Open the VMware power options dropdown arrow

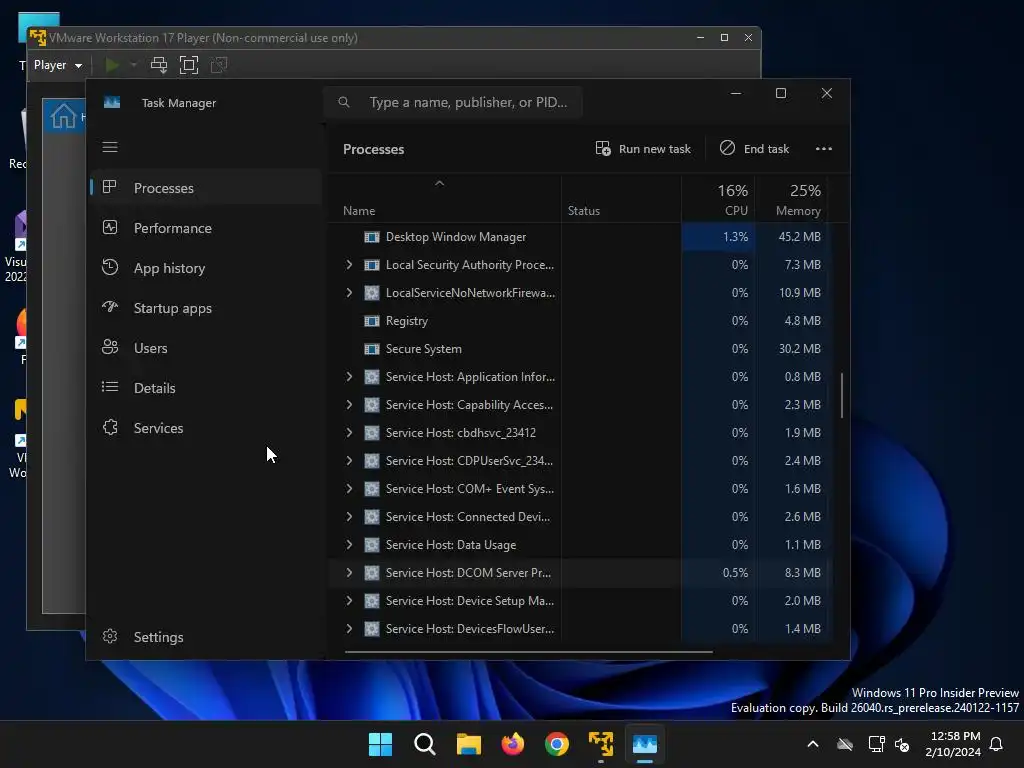click(x=133, y=65)
